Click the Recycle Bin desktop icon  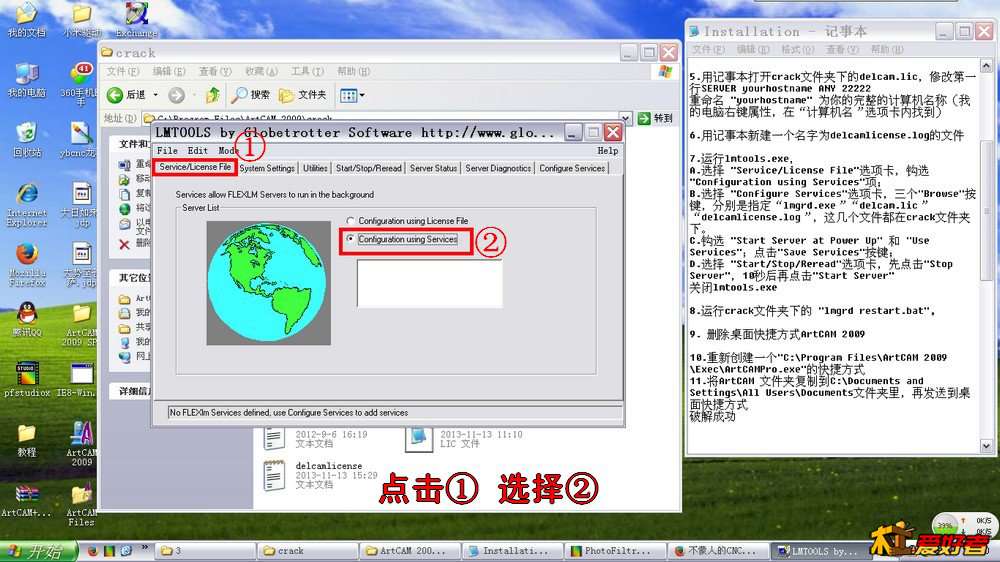pos(26,140)
